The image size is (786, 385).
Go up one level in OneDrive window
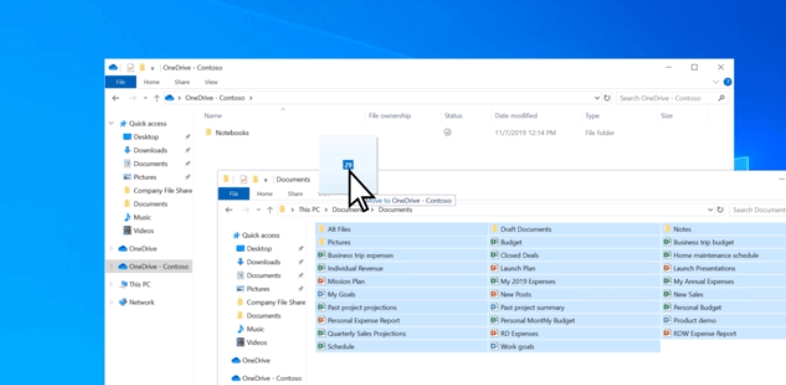(156, 98)
